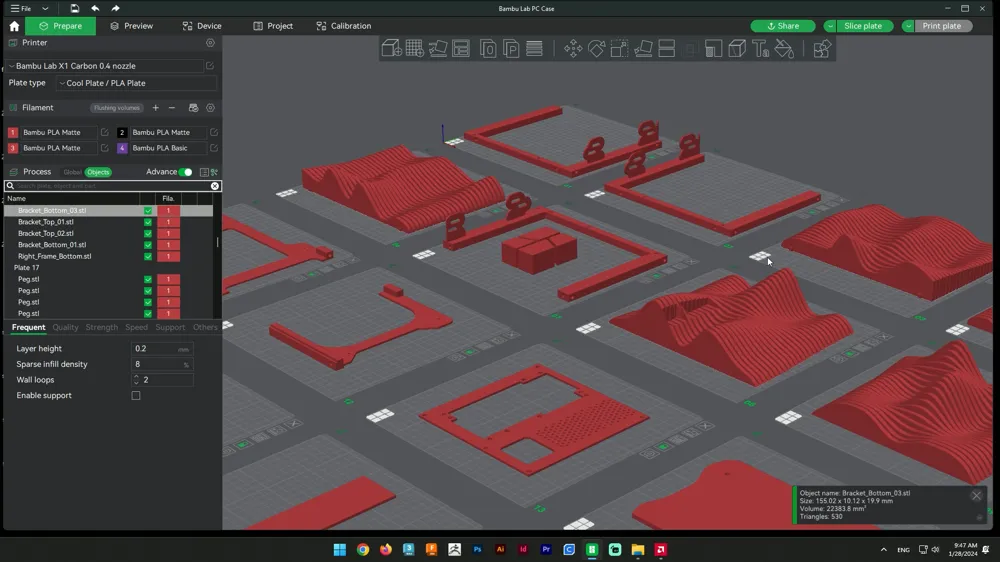
Task: Switch to the Device tab
Action: (202, 26)
